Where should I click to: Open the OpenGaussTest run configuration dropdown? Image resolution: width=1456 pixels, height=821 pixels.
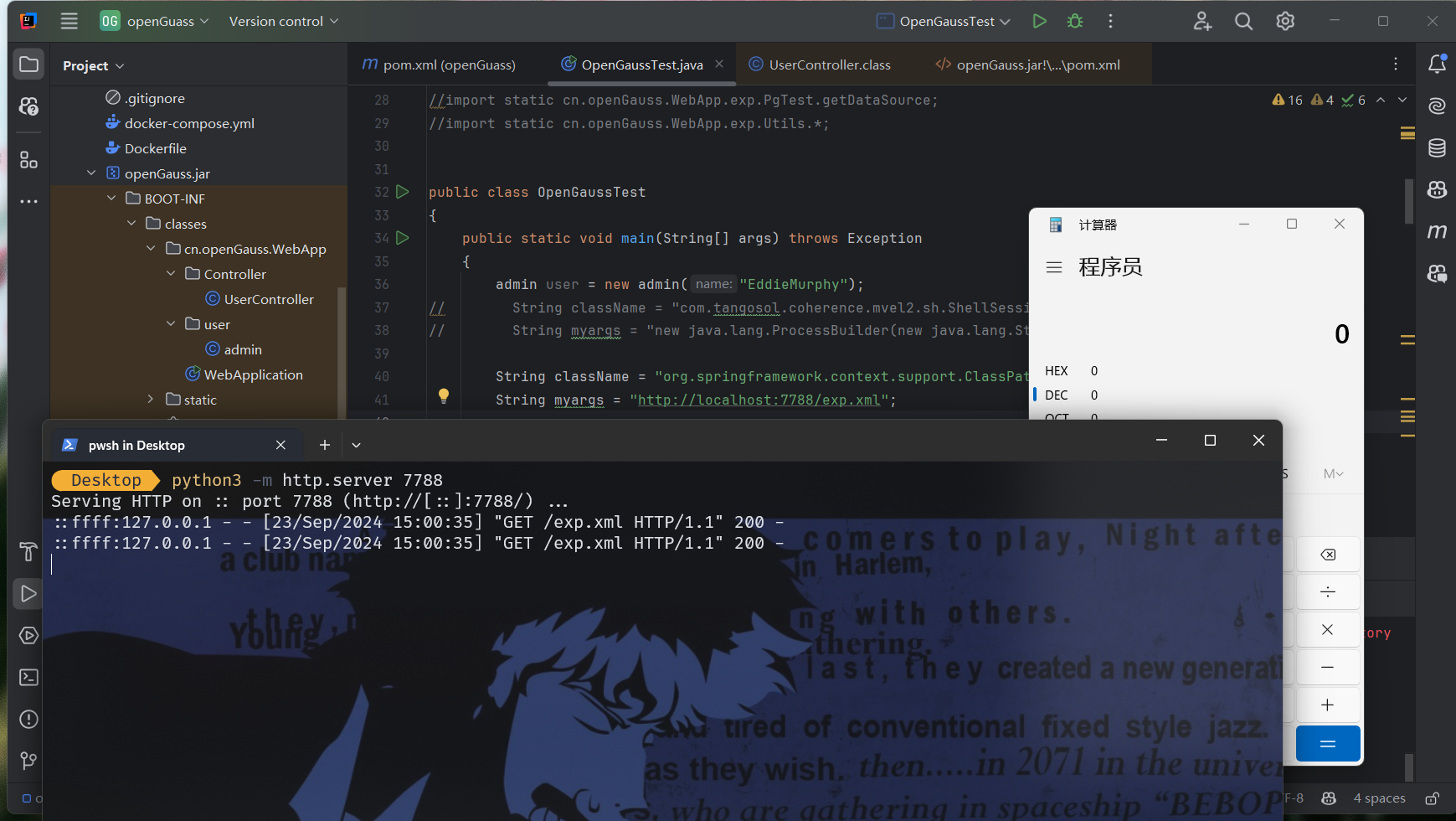(944, 21)
